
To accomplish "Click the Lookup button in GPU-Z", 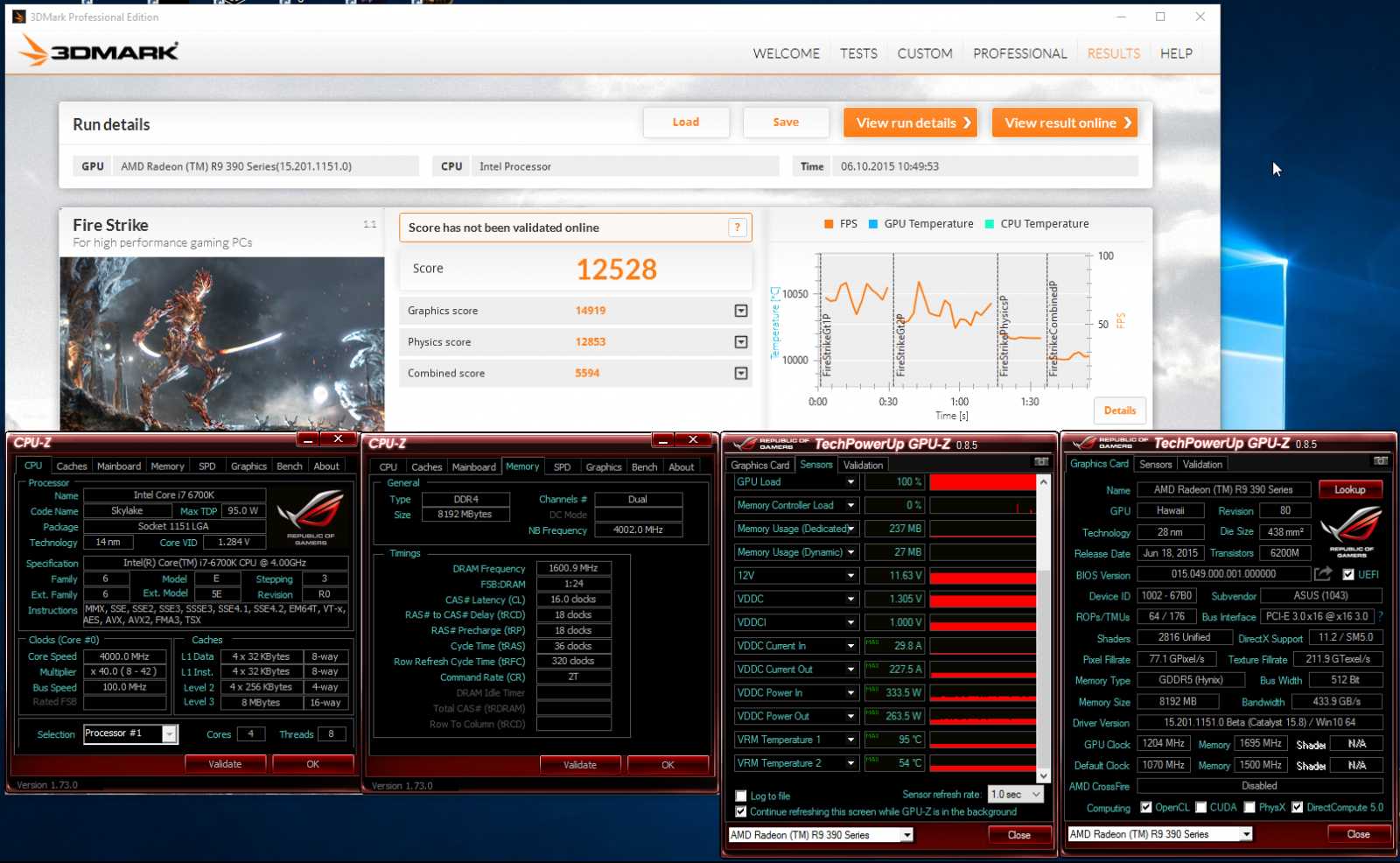I will click(x=1350, y=489).
